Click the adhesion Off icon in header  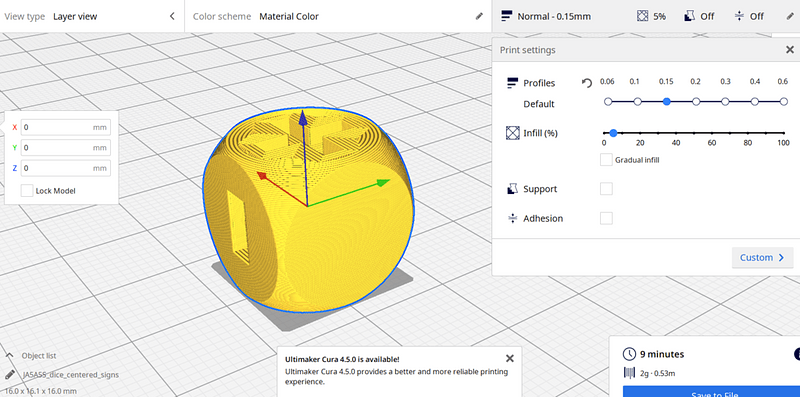tap(739, 16)
